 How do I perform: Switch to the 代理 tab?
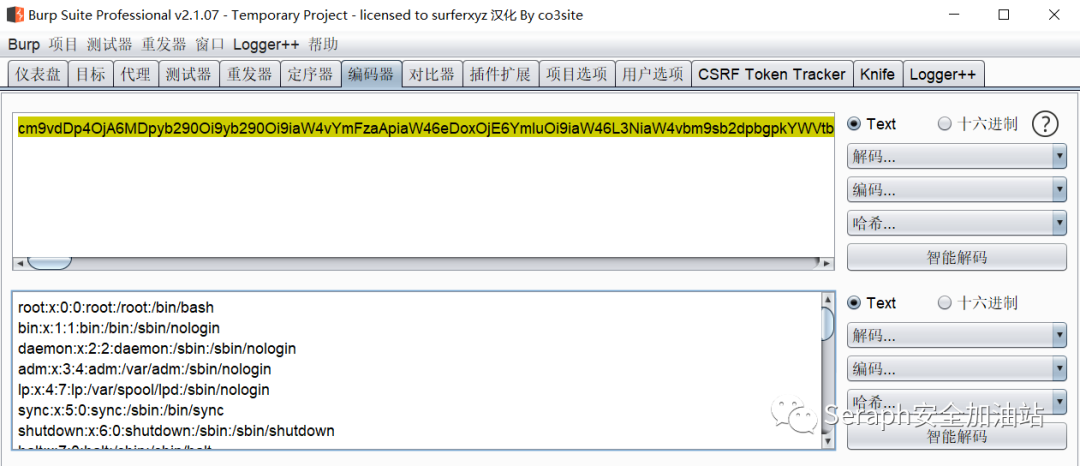pyautogui.click(x=136, y=74)
